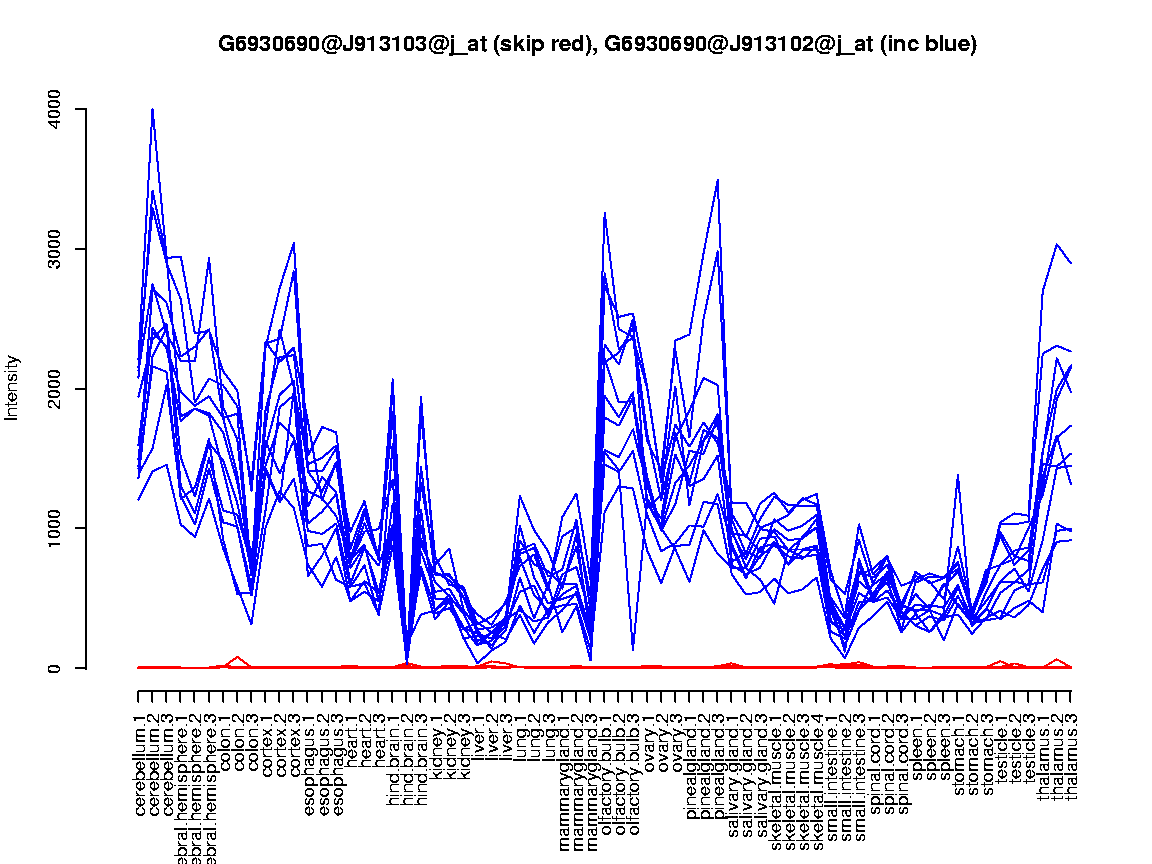Viewport: 1152px width, 864px height.
Task: Click the blue peak at pinealgland.3 near 3500
Action: pos(718,181)
